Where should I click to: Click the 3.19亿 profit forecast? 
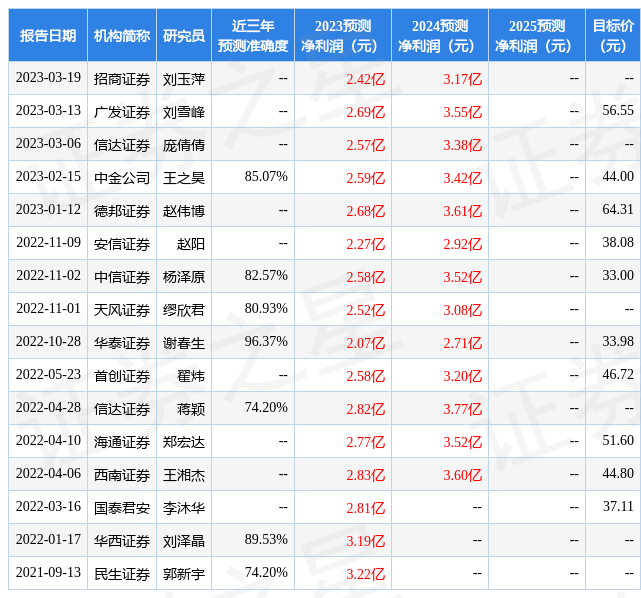click(365, 542)
